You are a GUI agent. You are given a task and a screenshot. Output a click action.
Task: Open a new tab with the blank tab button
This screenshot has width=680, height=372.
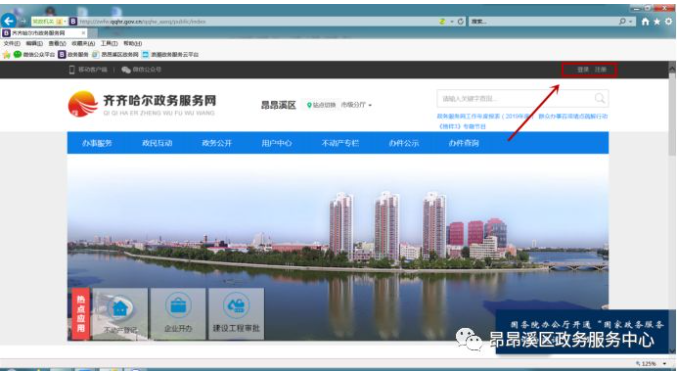(x=93, y=33)
